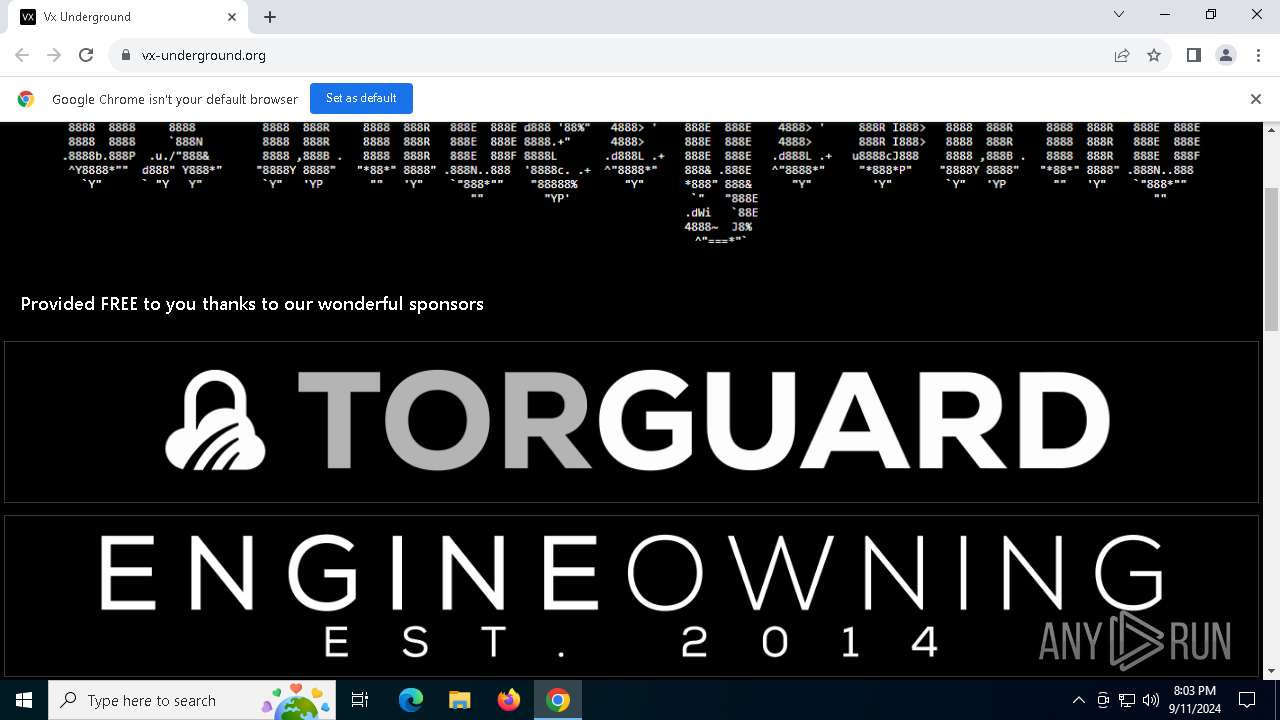Screen dimensions: 1280x720
Task: View site information lock icon
Action: coord(125,55)
